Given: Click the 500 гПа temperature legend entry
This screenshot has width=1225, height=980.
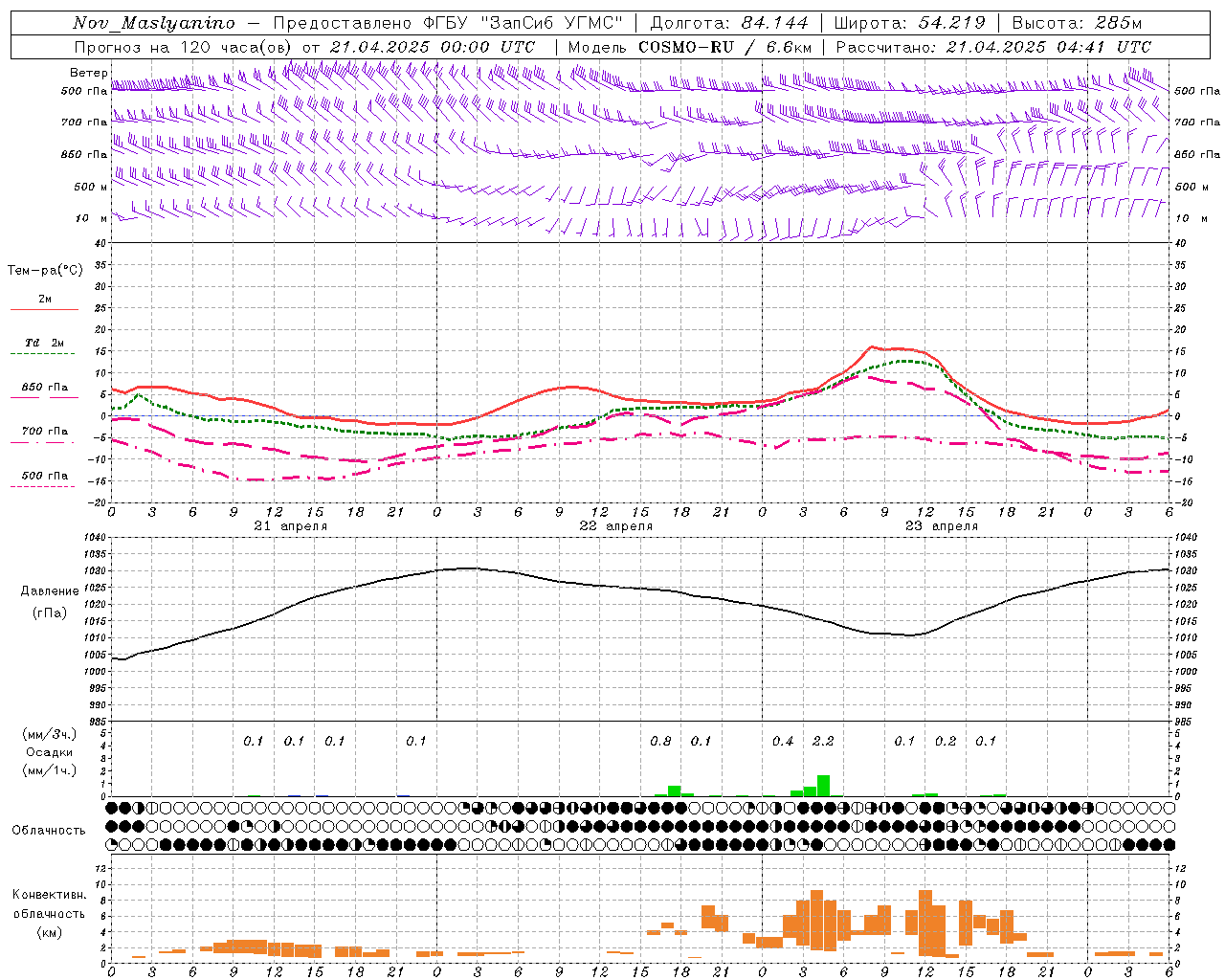Looking at the screenshot, I should click(45, 476).
